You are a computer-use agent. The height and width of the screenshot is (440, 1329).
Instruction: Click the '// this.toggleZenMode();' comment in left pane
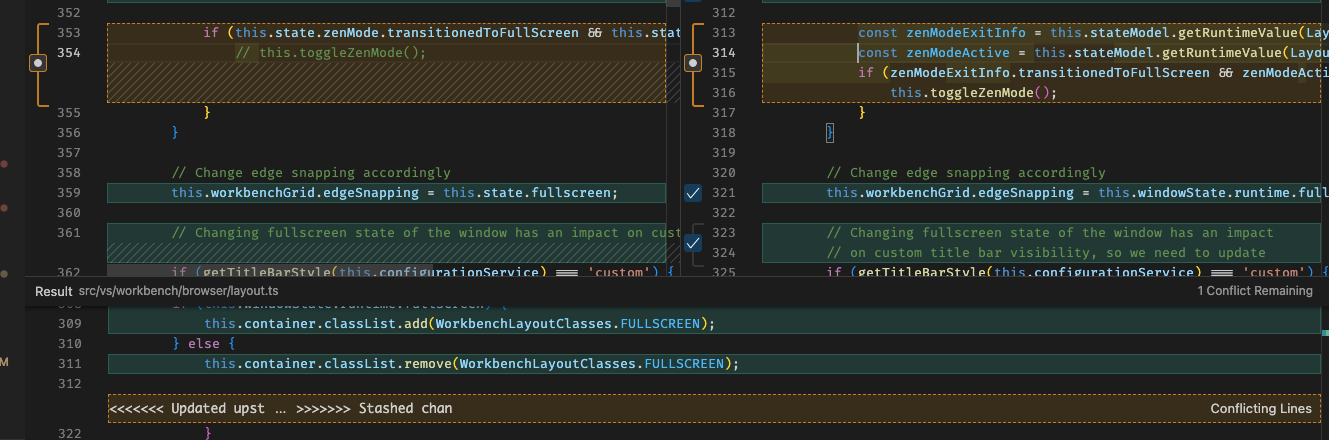tap(331, 53)
